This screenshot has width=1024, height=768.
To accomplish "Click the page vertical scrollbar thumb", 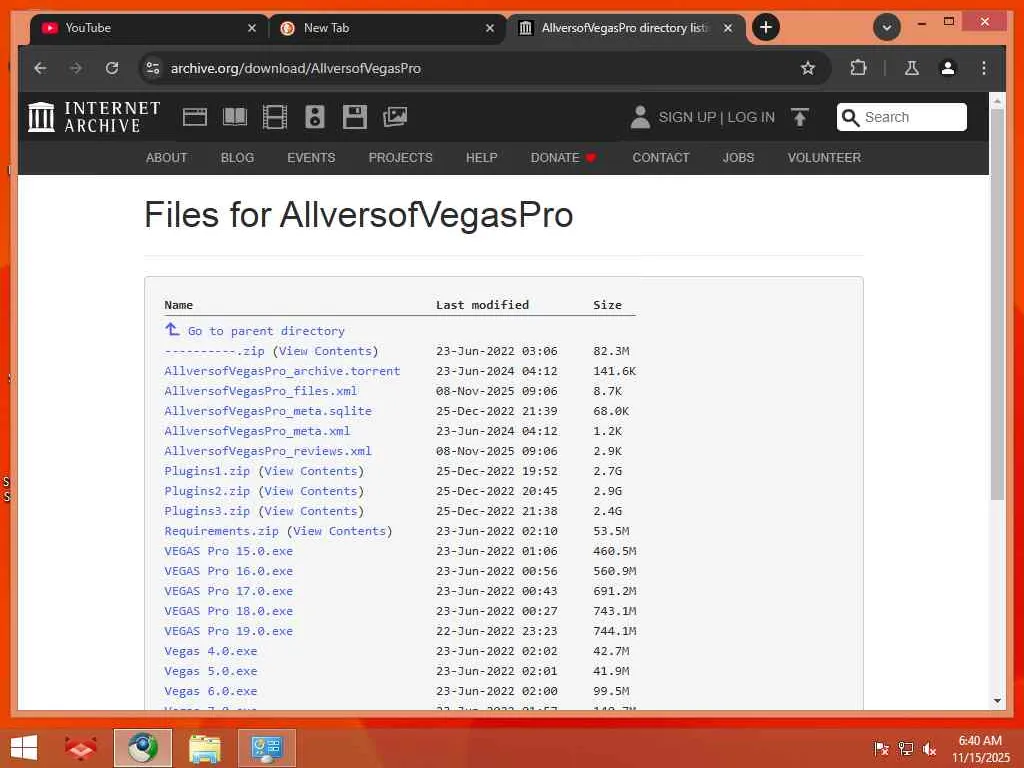I will click(x=997, y=304).
